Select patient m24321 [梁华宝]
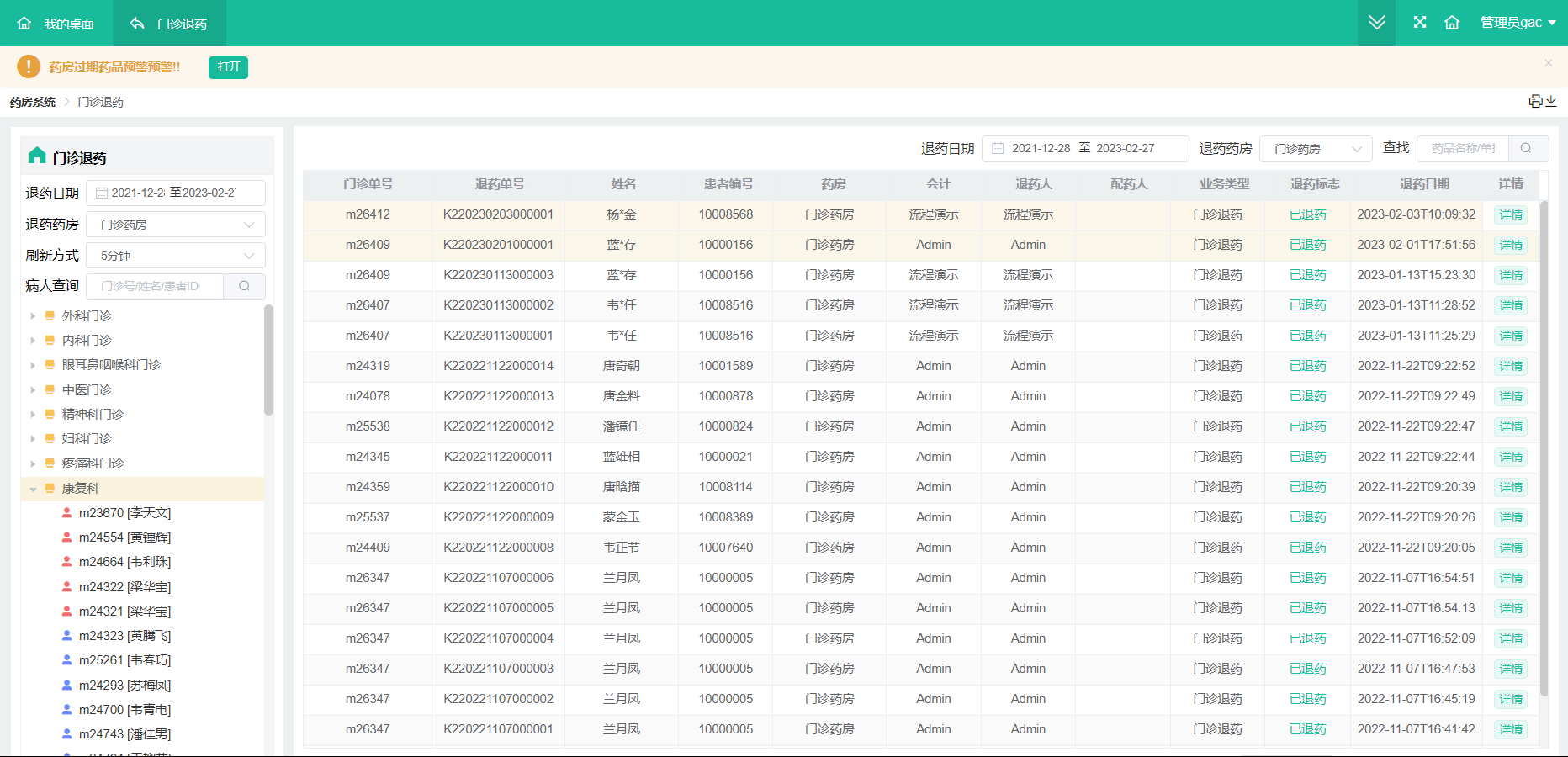1568x757 pixels. [124, 611]
